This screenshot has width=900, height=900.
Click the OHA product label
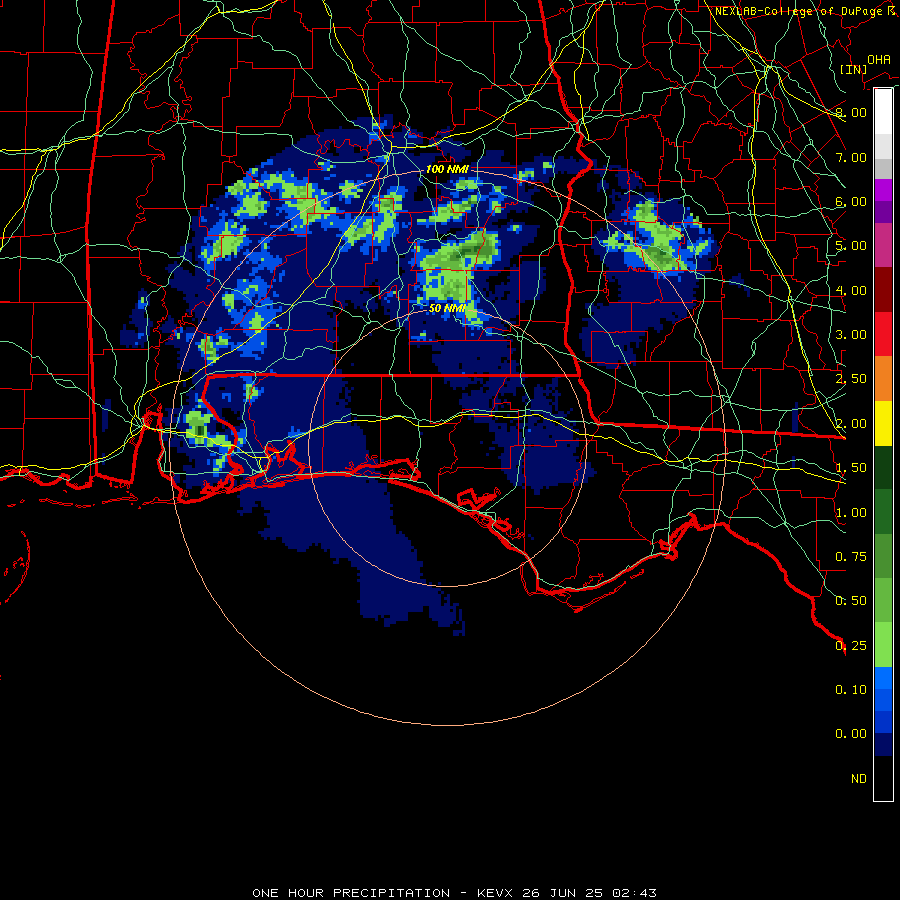point(879,60)
